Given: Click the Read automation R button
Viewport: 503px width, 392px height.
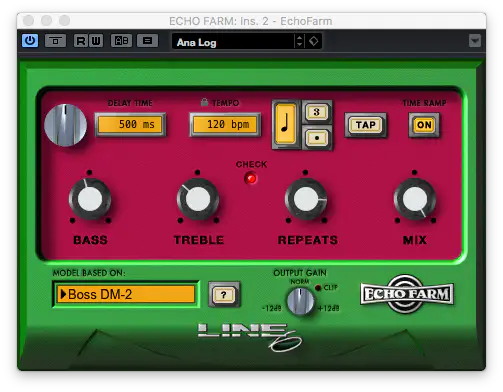Looking at the screenshot, I should [81, 41].
